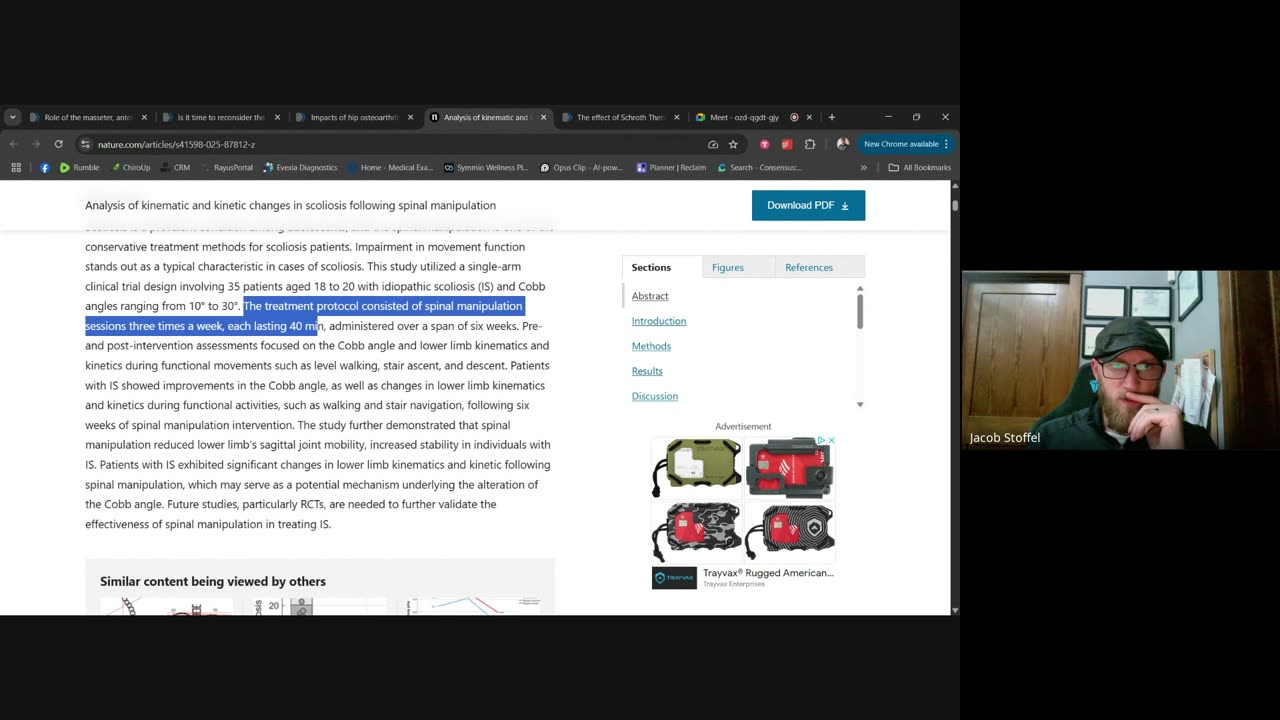Reload the current page

(x=59, y=144)
